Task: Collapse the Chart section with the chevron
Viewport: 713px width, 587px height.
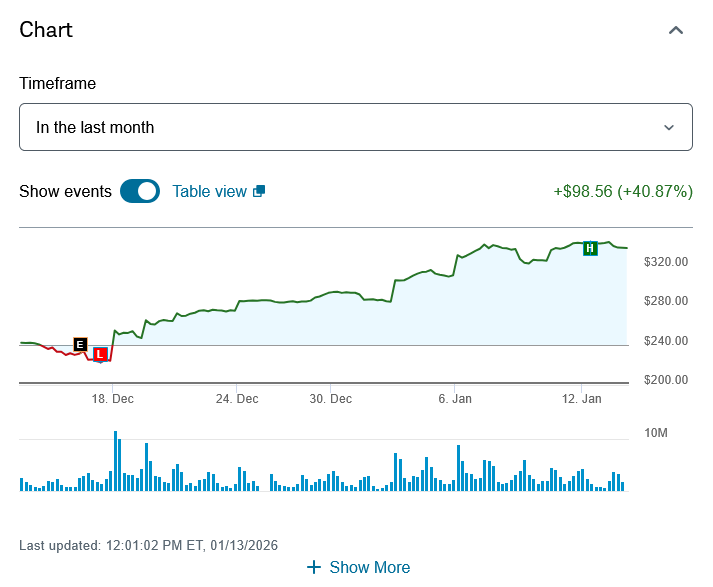Action: tap(676, 30)
